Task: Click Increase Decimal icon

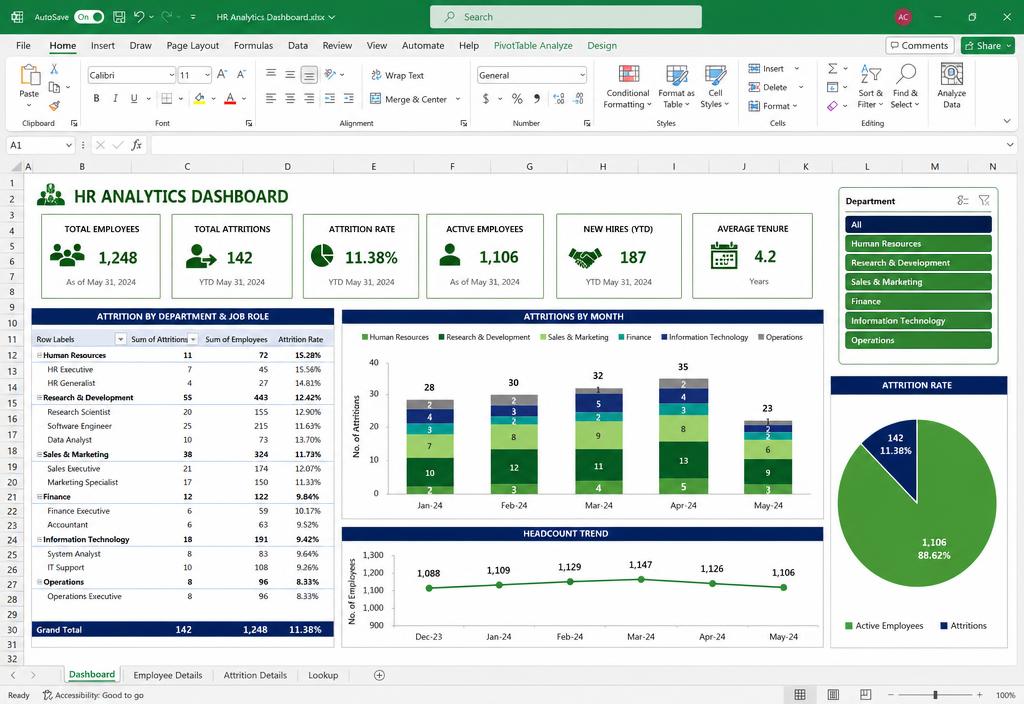Action: 558,99
